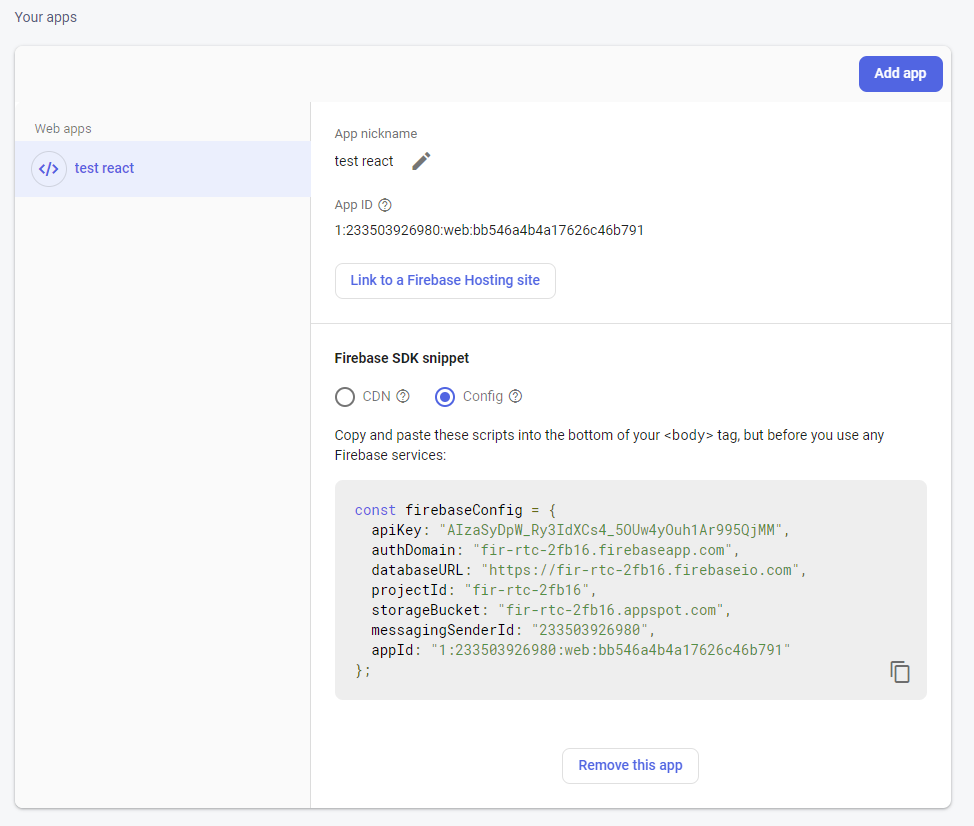The height and width of the screenshot is (826, 974).
Task: Click the Remove this app button
Action: (x=630, y=766)
